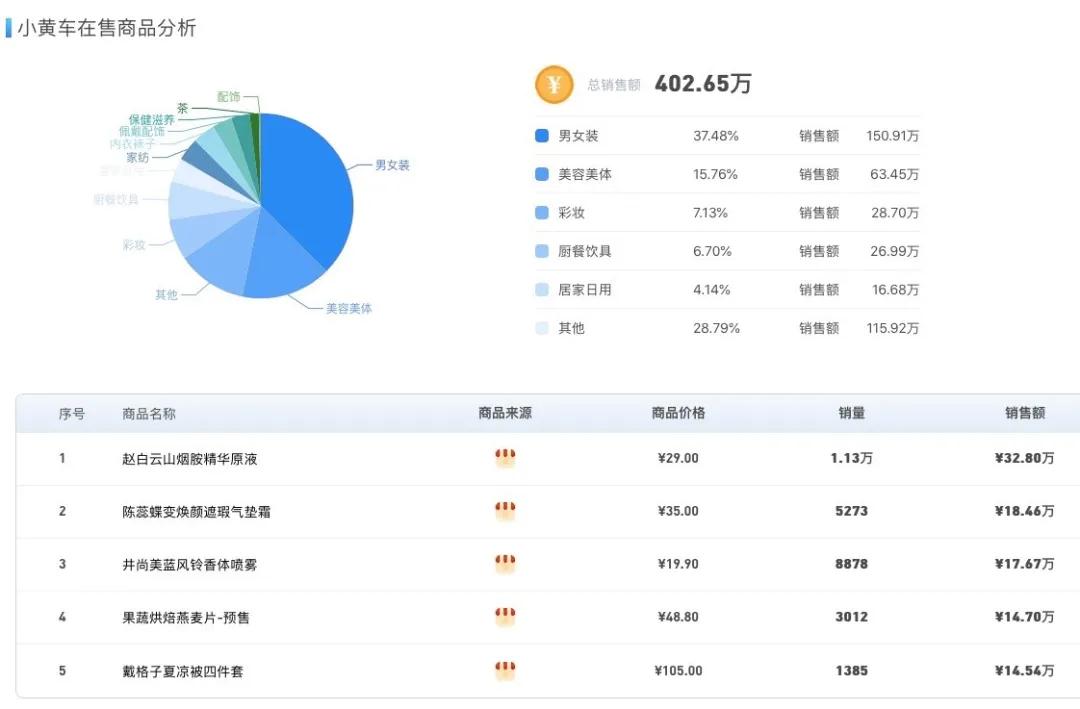Click the shop source icon for 赵白云山烟胺精华原液

tap(505, 457)
